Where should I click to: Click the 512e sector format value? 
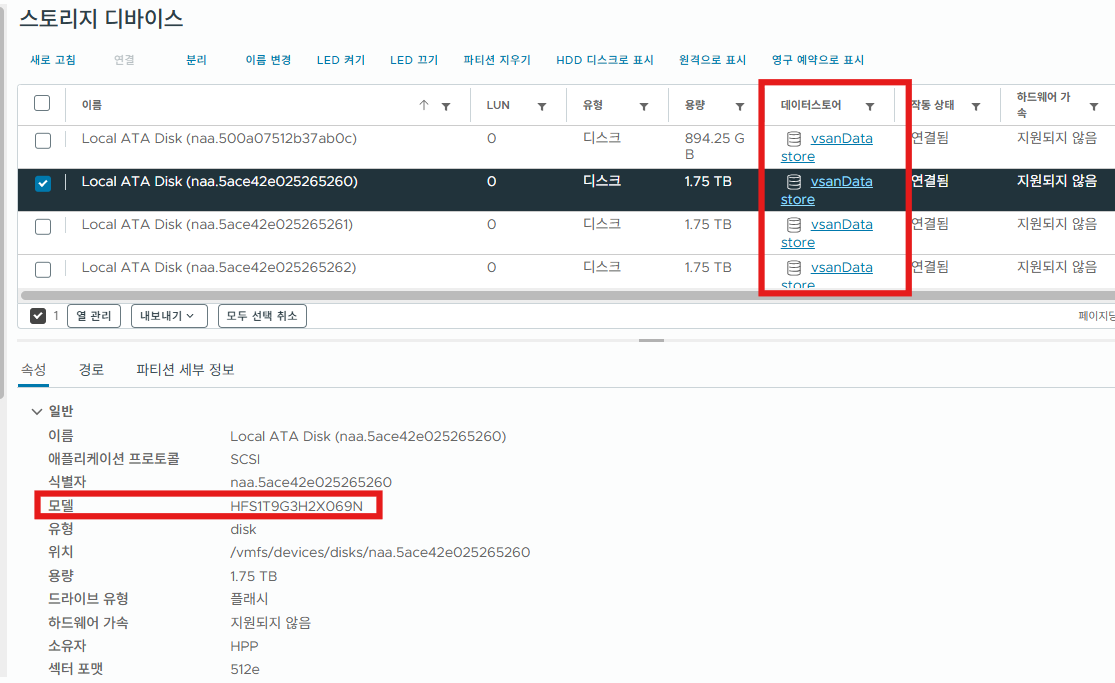245,669
